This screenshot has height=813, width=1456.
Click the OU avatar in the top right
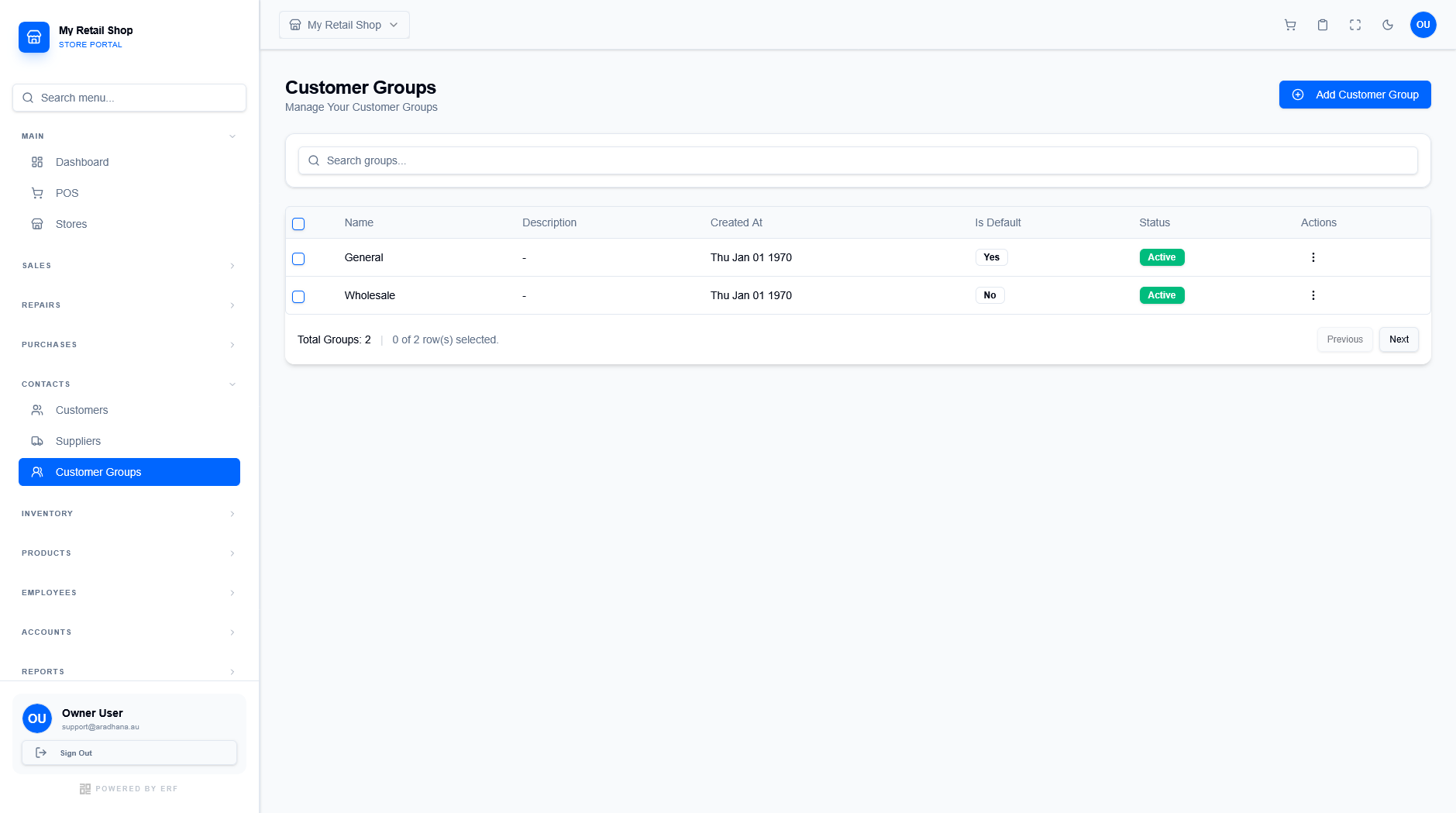[x=1423, y=24]
